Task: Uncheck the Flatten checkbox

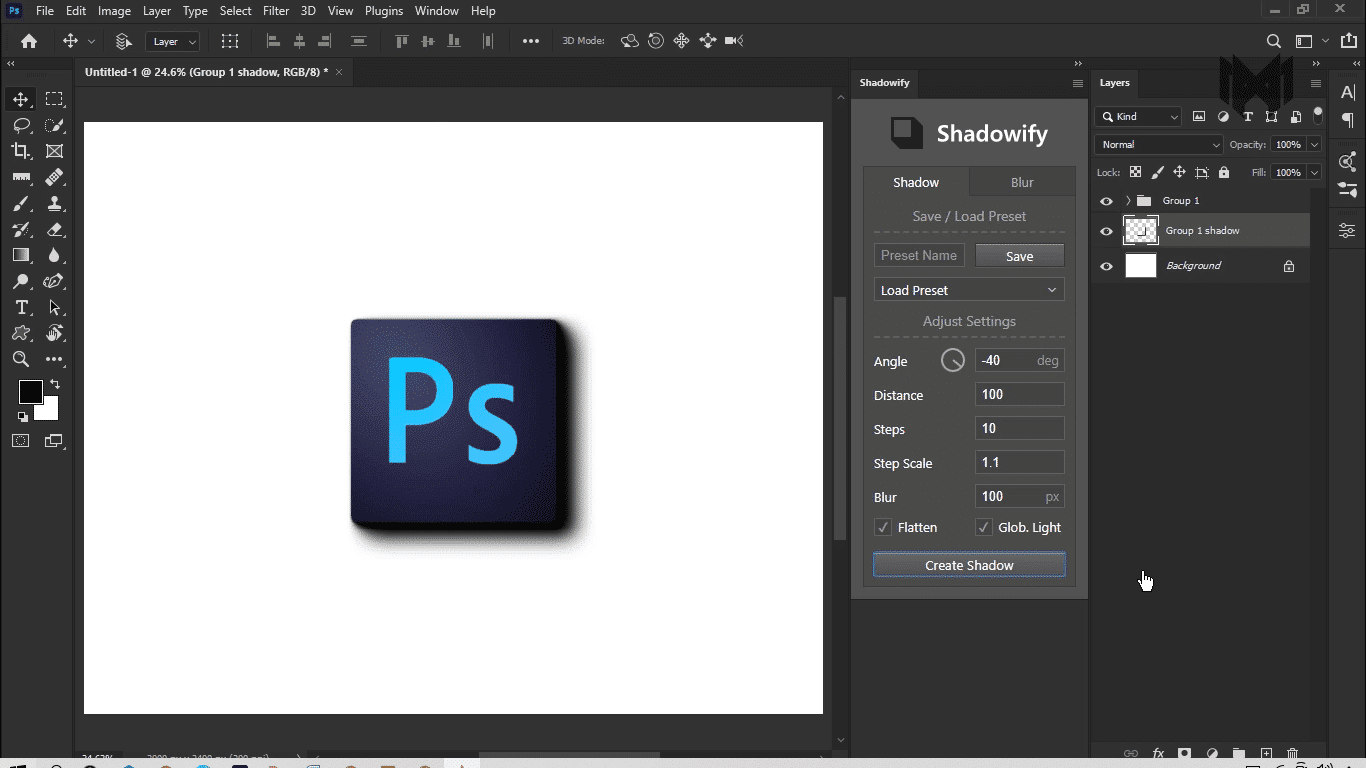Action: (x=883, y=527)
